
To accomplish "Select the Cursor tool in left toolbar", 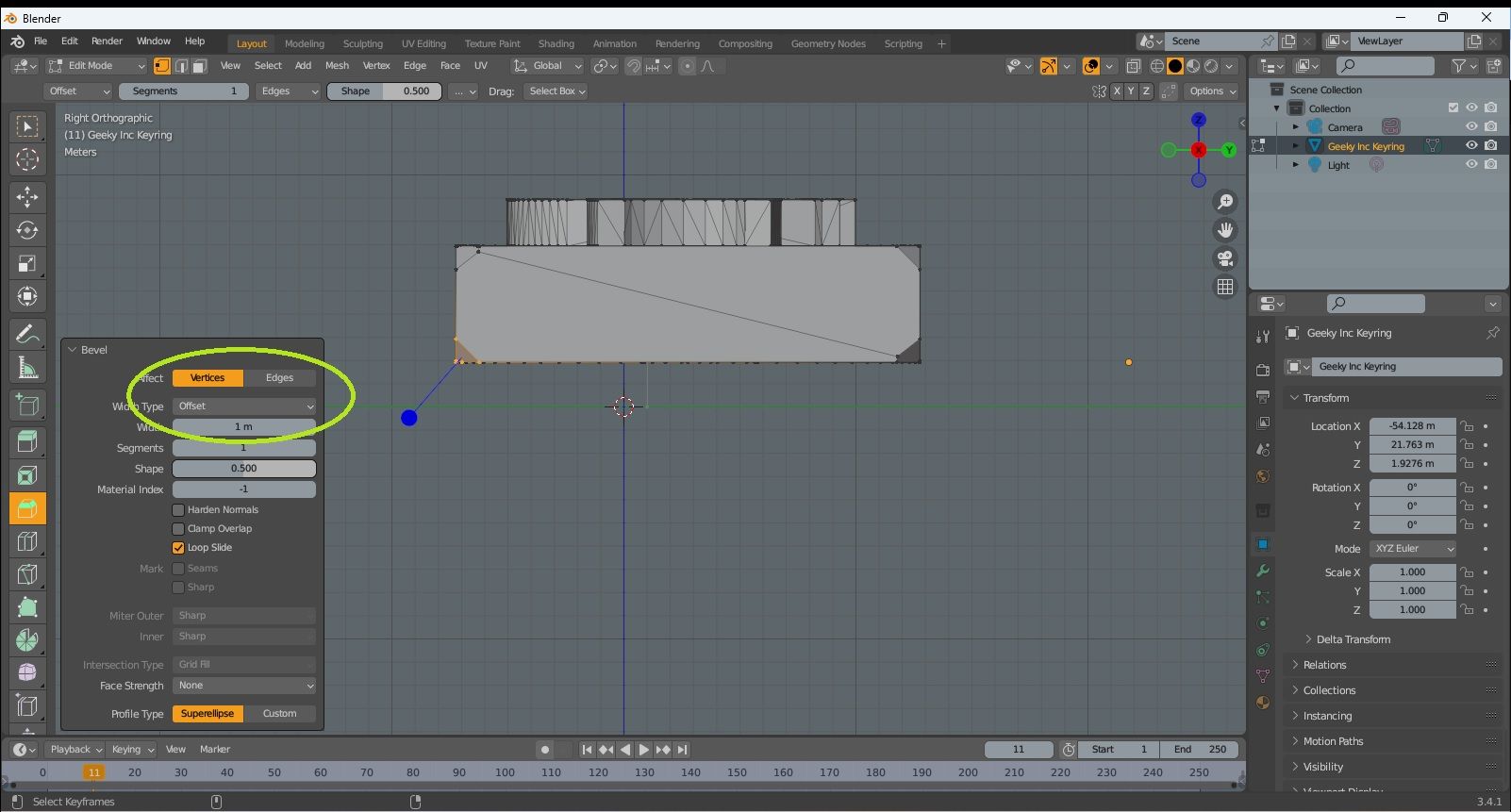I will point(27,159).
